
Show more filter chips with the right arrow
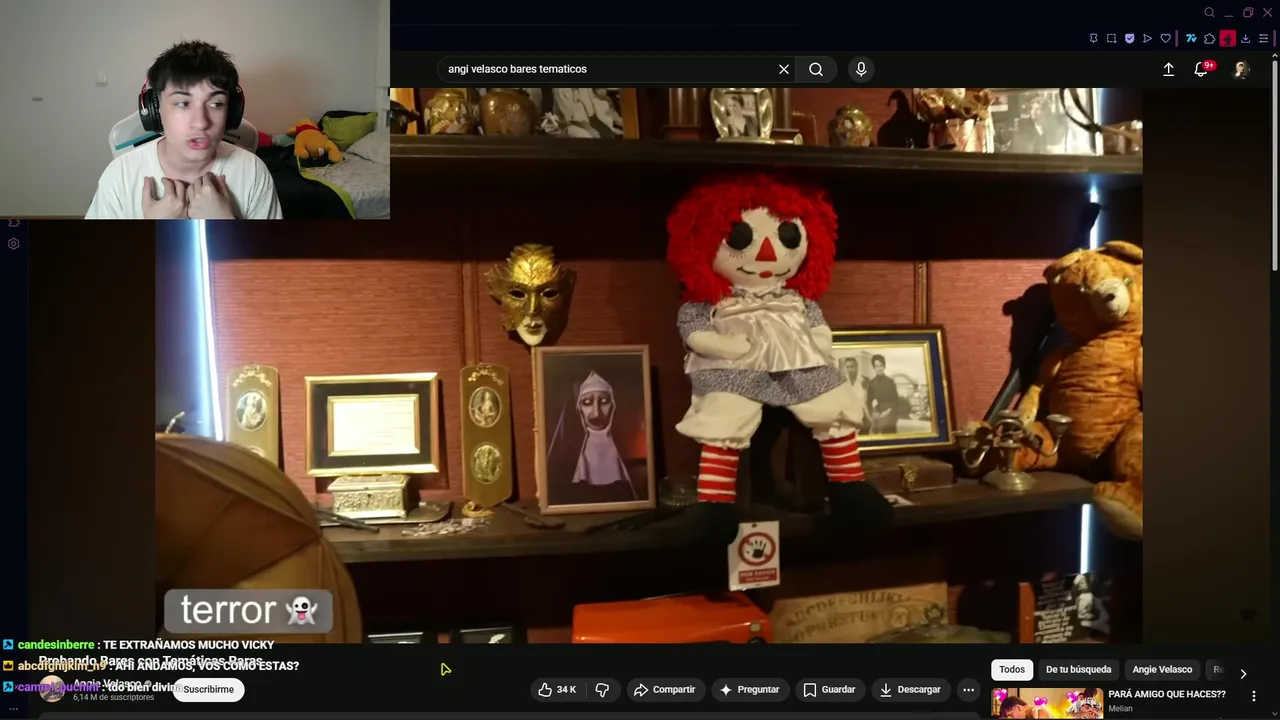(1243, 673)
